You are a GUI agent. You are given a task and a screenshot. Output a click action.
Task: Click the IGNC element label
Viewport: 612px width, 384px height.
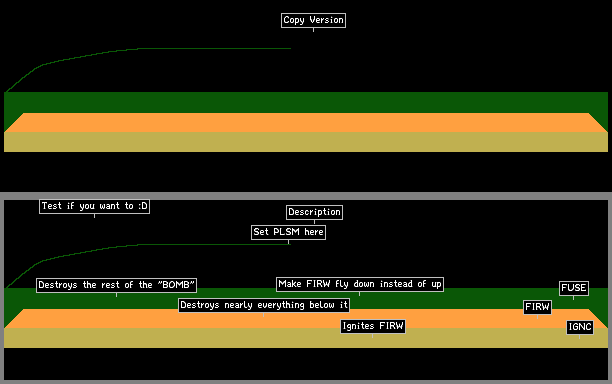(x=580, y=327)
